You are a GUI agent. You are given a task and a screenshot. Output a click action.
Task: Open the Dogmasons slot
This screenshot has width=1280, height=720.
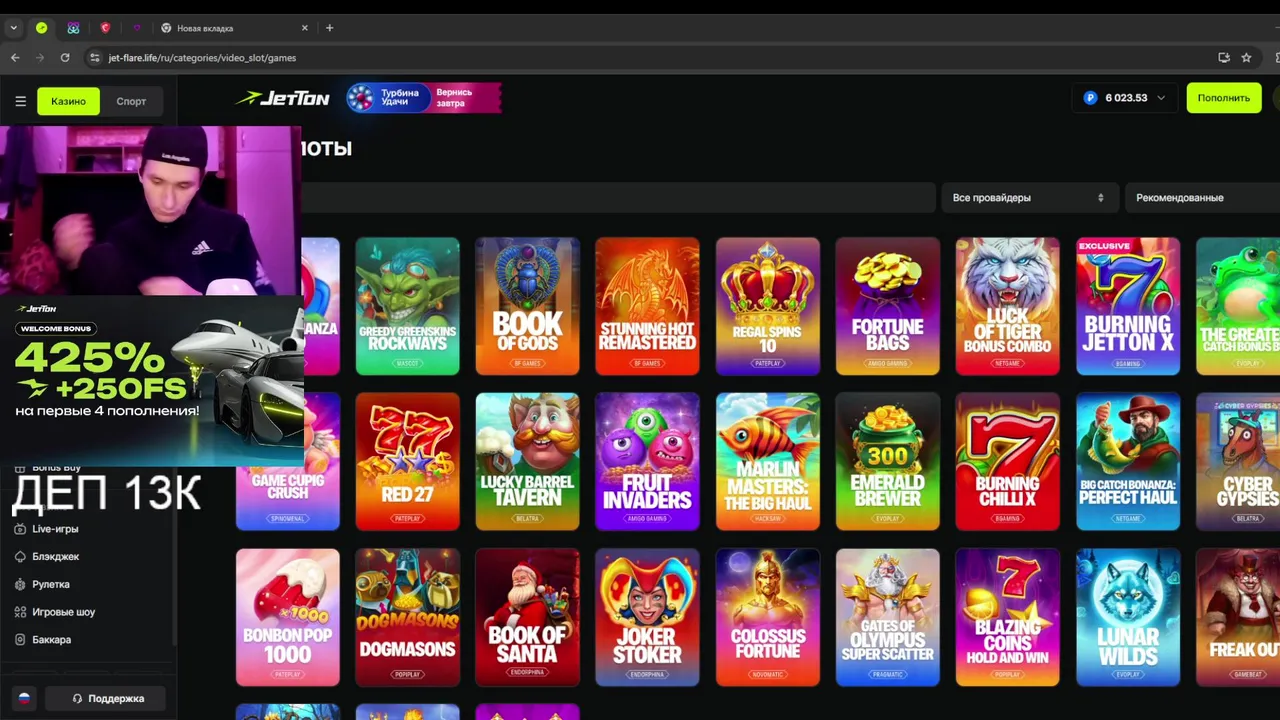[x=407, y=617]
